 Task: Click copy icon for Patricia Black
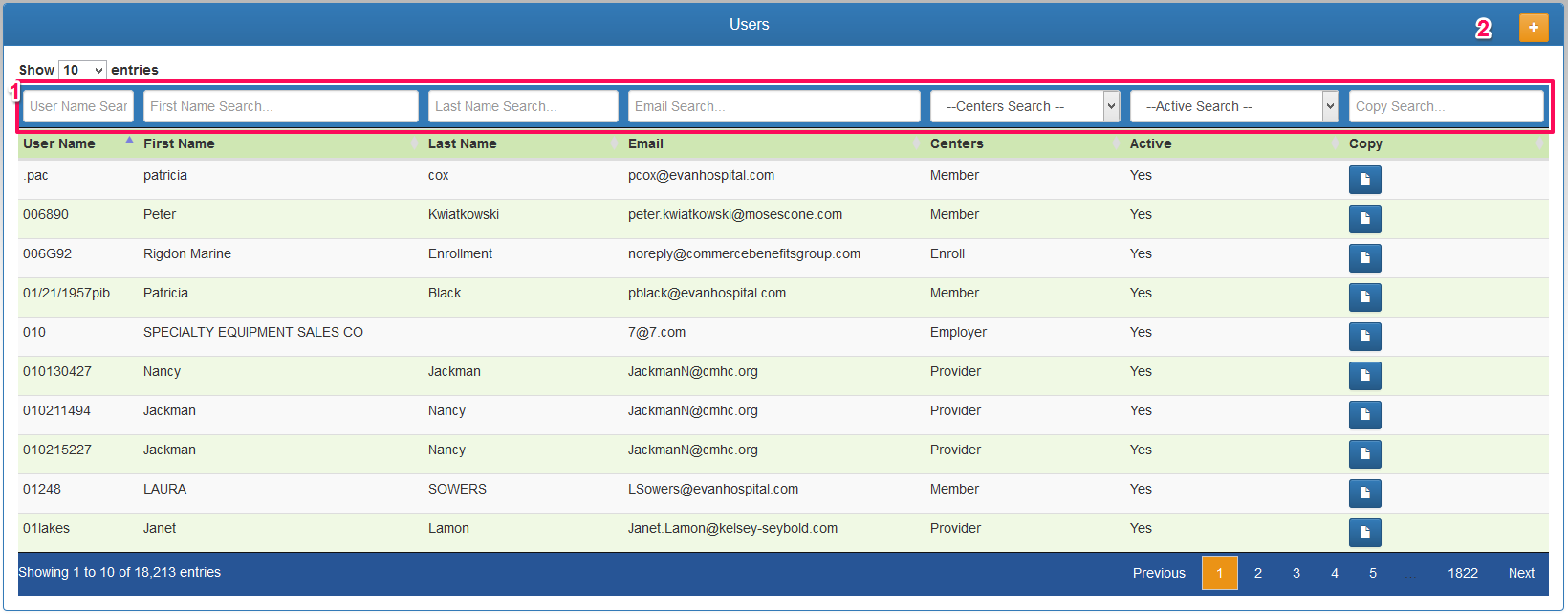tap(1364, 297)
